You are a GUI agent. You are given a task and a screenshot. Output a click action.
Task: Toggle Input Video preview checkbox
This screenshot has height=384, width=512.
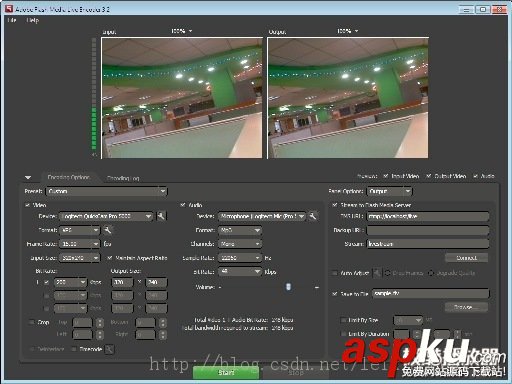tap(386, 176)
